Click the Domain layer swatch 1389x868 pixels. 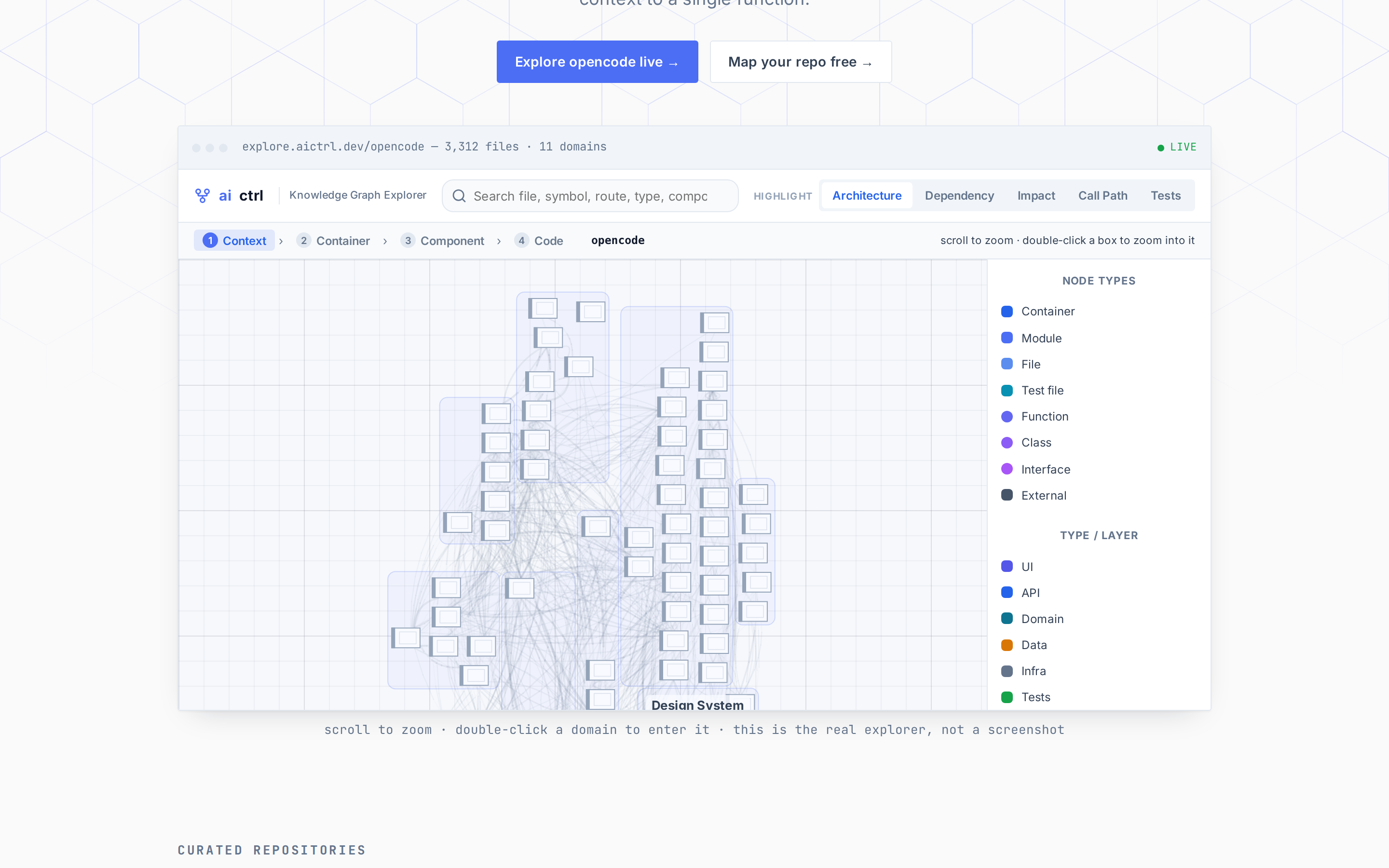(x=1007, y=618)
